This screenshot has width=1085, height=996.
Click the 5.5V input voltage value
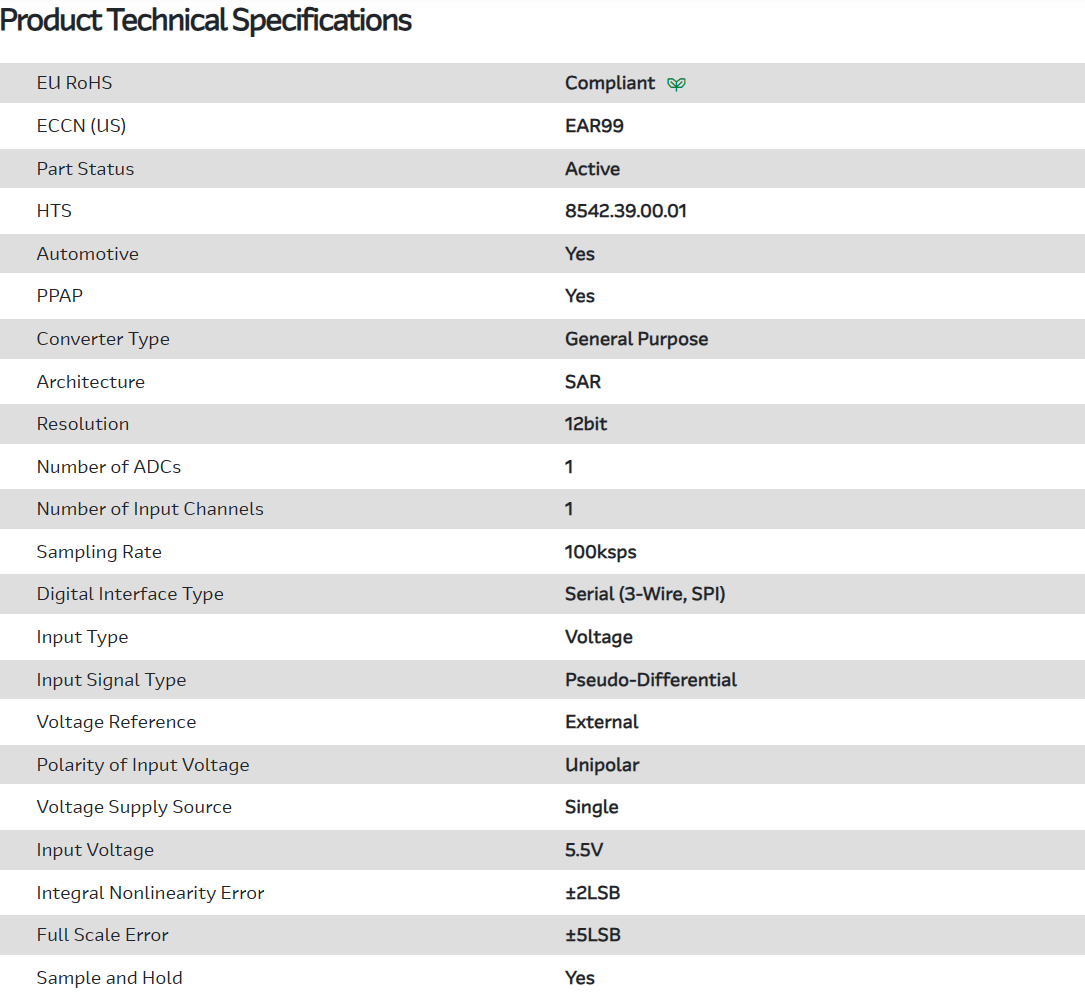[x=584, y=850]
